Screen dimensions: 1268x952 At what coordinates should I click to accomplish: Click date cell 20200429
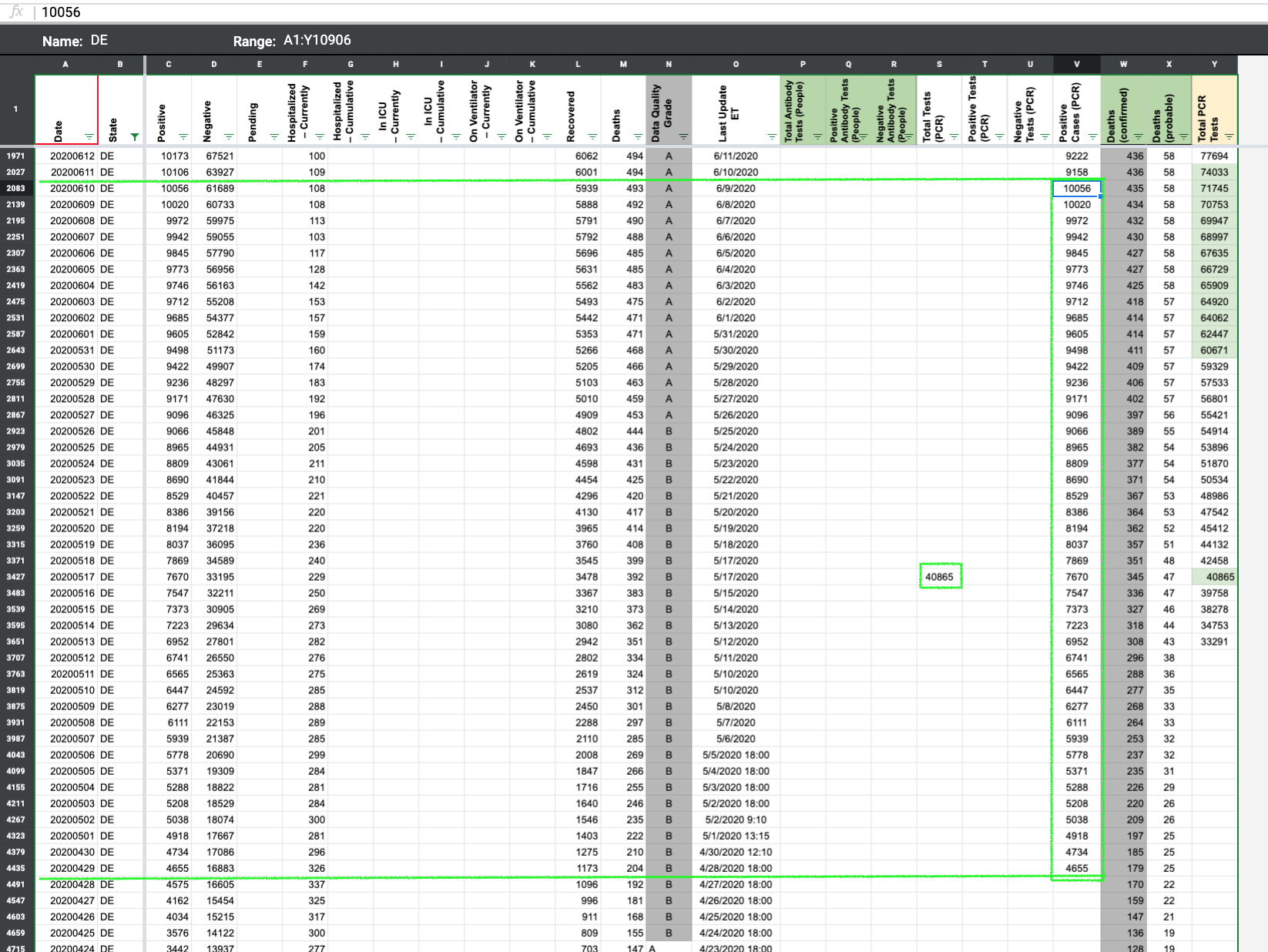tap(66, 867)
